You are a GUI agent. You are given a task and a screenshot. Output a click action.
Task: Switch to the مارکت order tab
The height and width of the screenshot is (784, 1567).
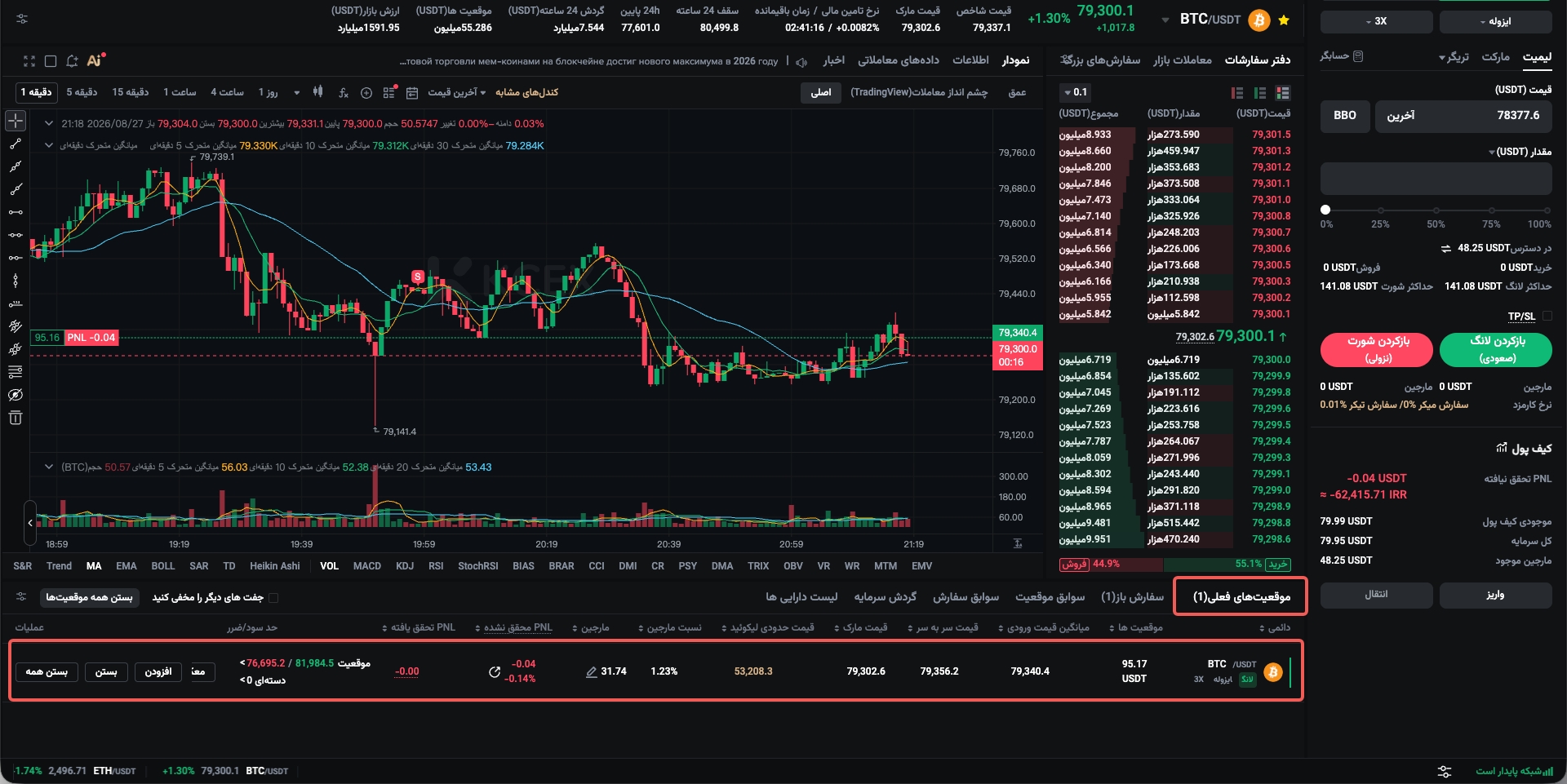point(1495,56)
